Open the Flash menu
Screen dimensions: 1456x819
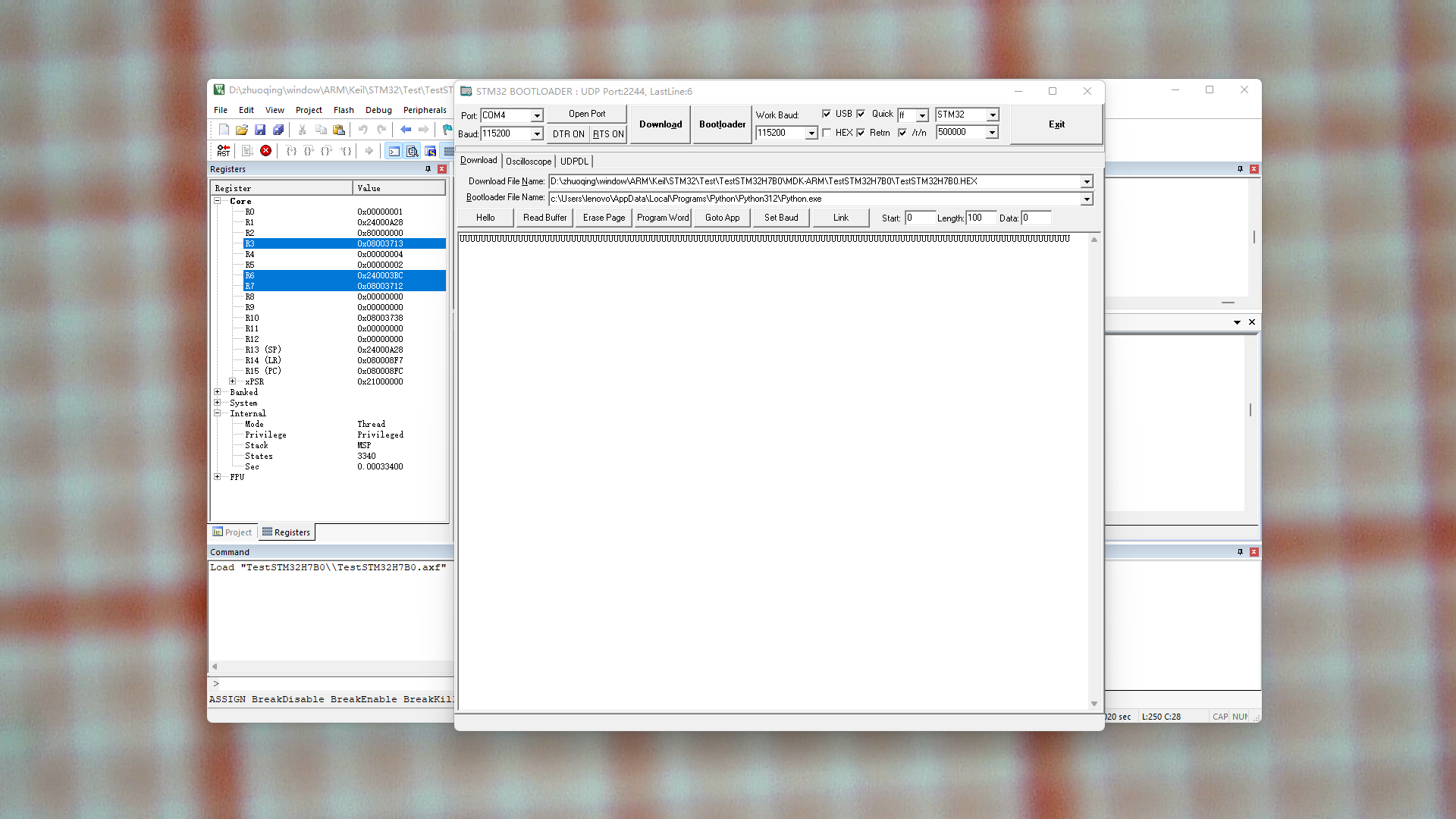pyautogui.click(x=344, y=110)
